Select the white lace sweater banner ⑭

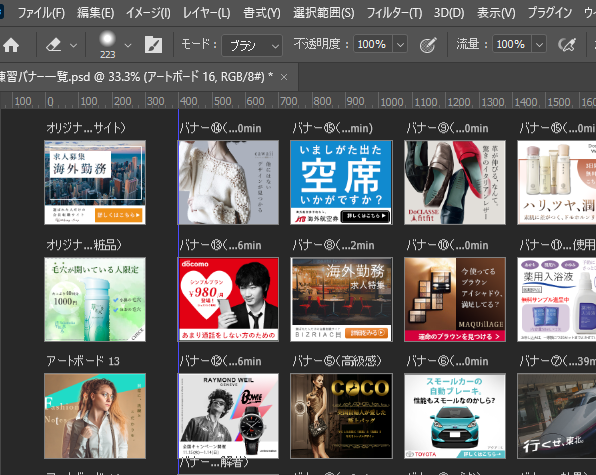coord(228,182)
